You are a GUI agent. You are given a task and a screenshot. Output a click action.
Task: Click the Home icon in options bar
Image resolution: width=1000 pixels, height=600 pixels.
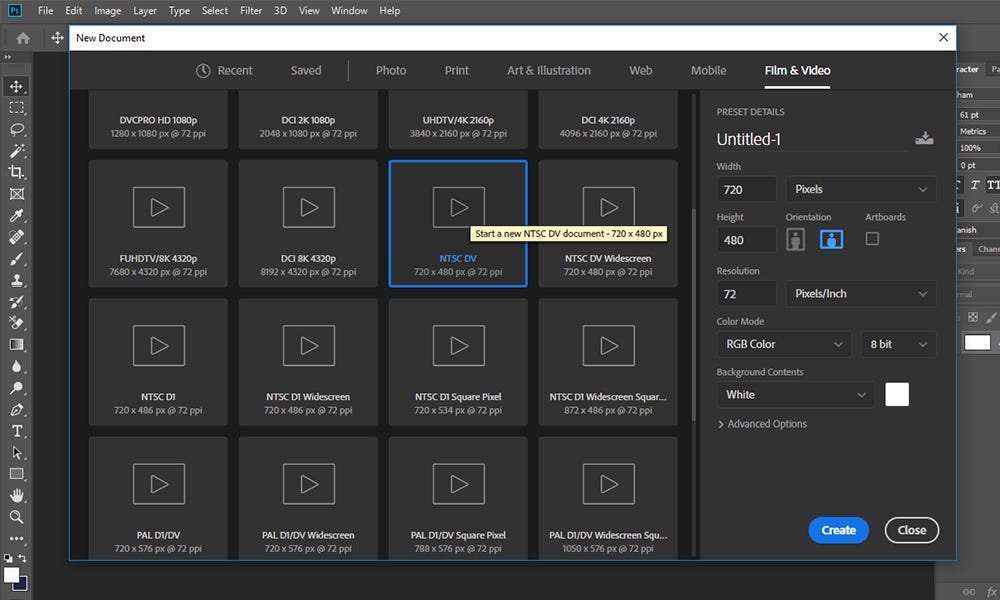pos(23,38)
